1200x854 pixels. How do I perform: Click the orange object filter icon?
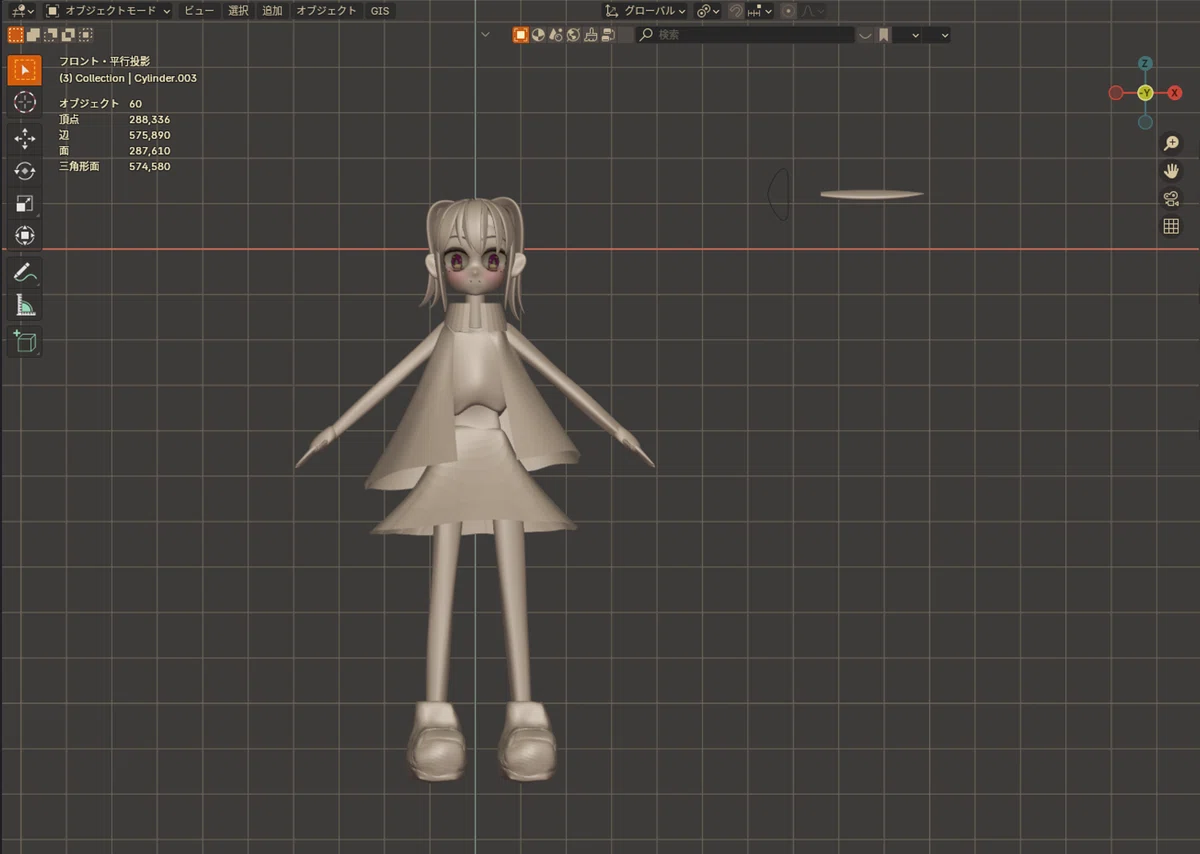[x=521, y=34]
